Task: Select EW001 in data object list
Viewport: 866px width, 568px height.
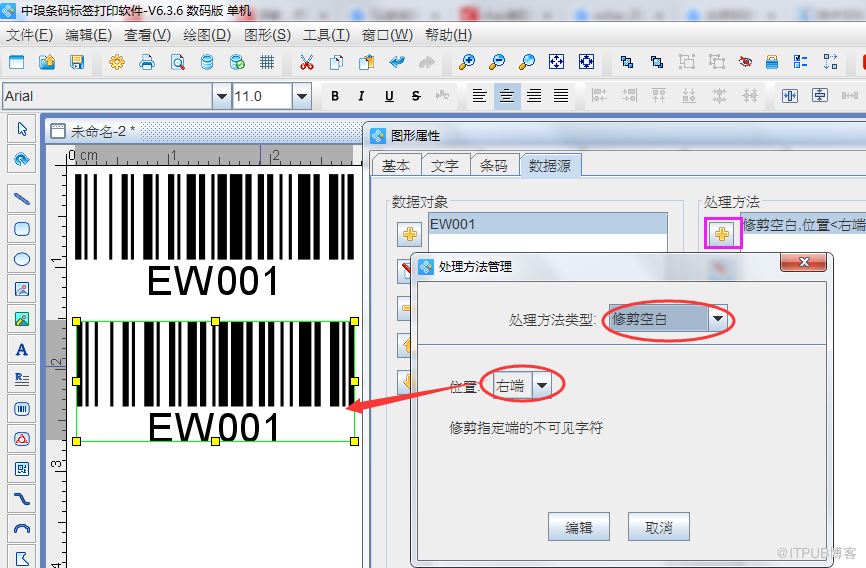Action: coord(548,224)
